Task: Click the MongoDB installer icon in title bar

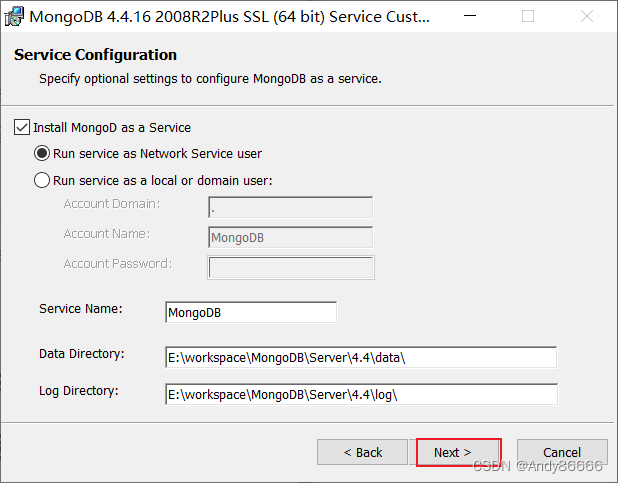Action: [x=15, y=17]
